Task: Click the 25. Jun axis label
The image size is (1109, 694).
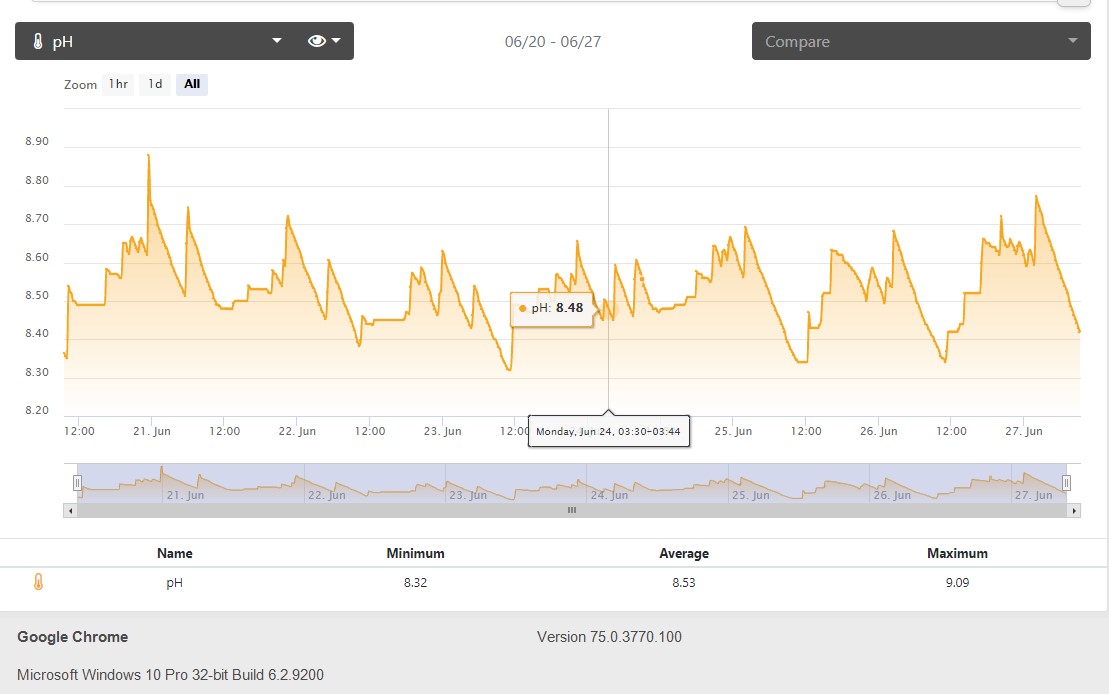Action: [733, 431]
